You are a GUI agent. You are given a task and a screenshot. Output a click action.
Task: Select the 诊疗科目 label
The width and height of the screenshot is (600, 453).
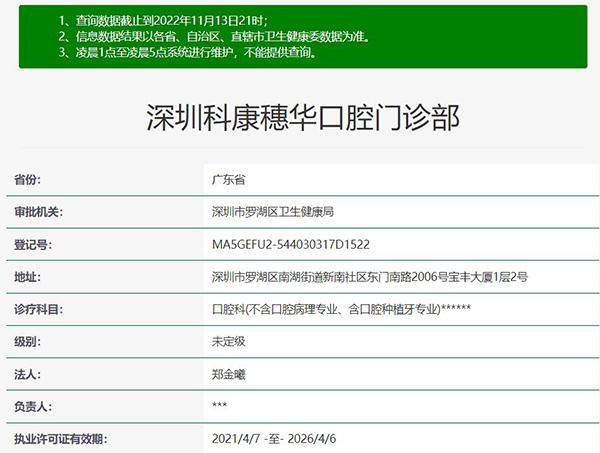coord(38,309)
